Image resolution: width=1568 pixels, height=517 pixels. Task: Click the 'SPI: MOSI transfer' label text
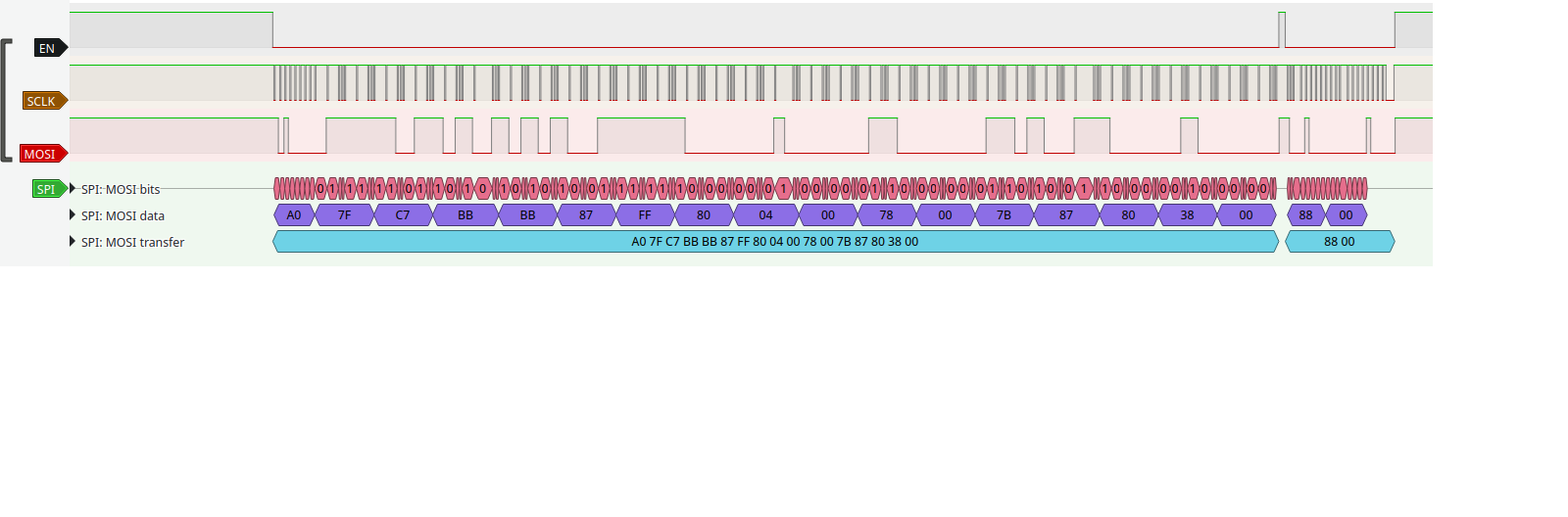[132, 242]
